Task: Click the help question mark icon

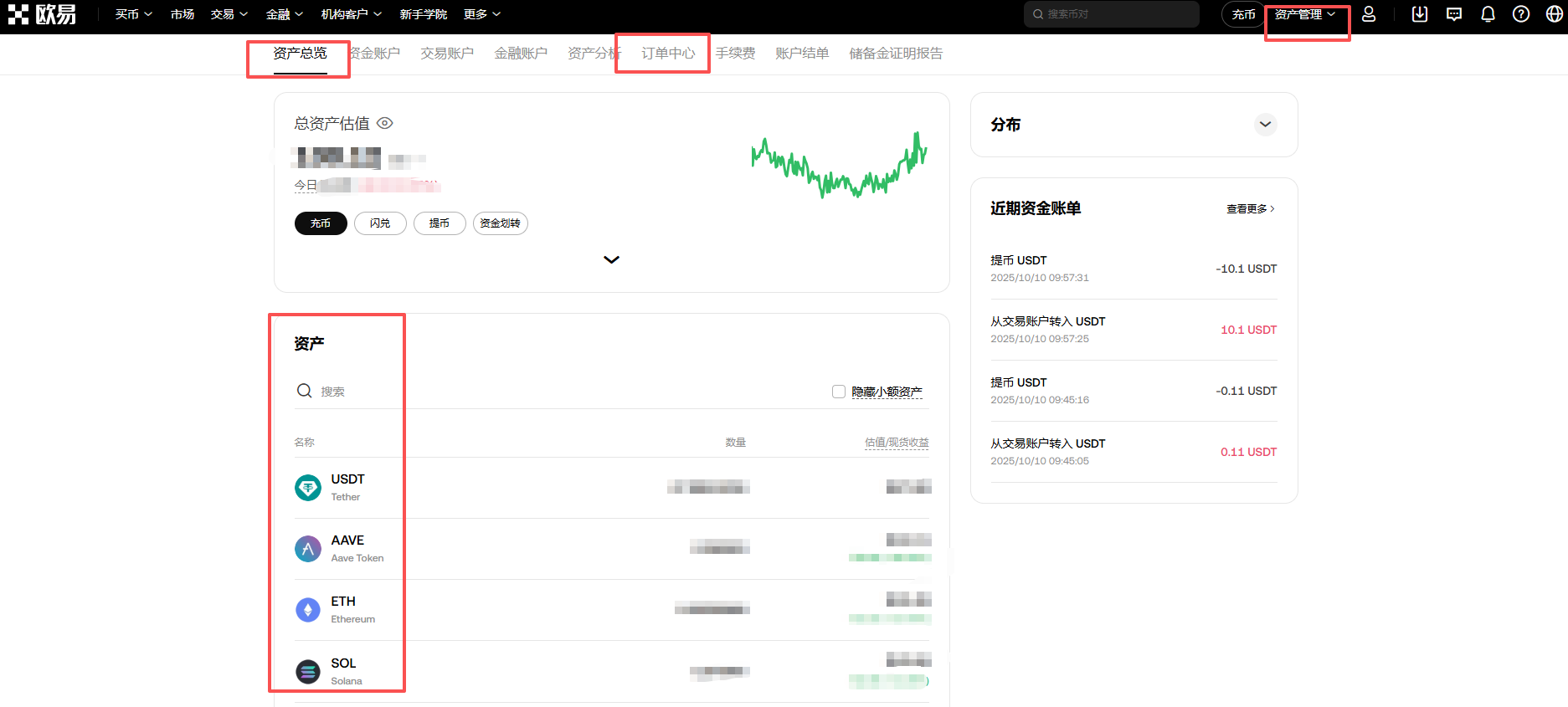Action: 1521,14
